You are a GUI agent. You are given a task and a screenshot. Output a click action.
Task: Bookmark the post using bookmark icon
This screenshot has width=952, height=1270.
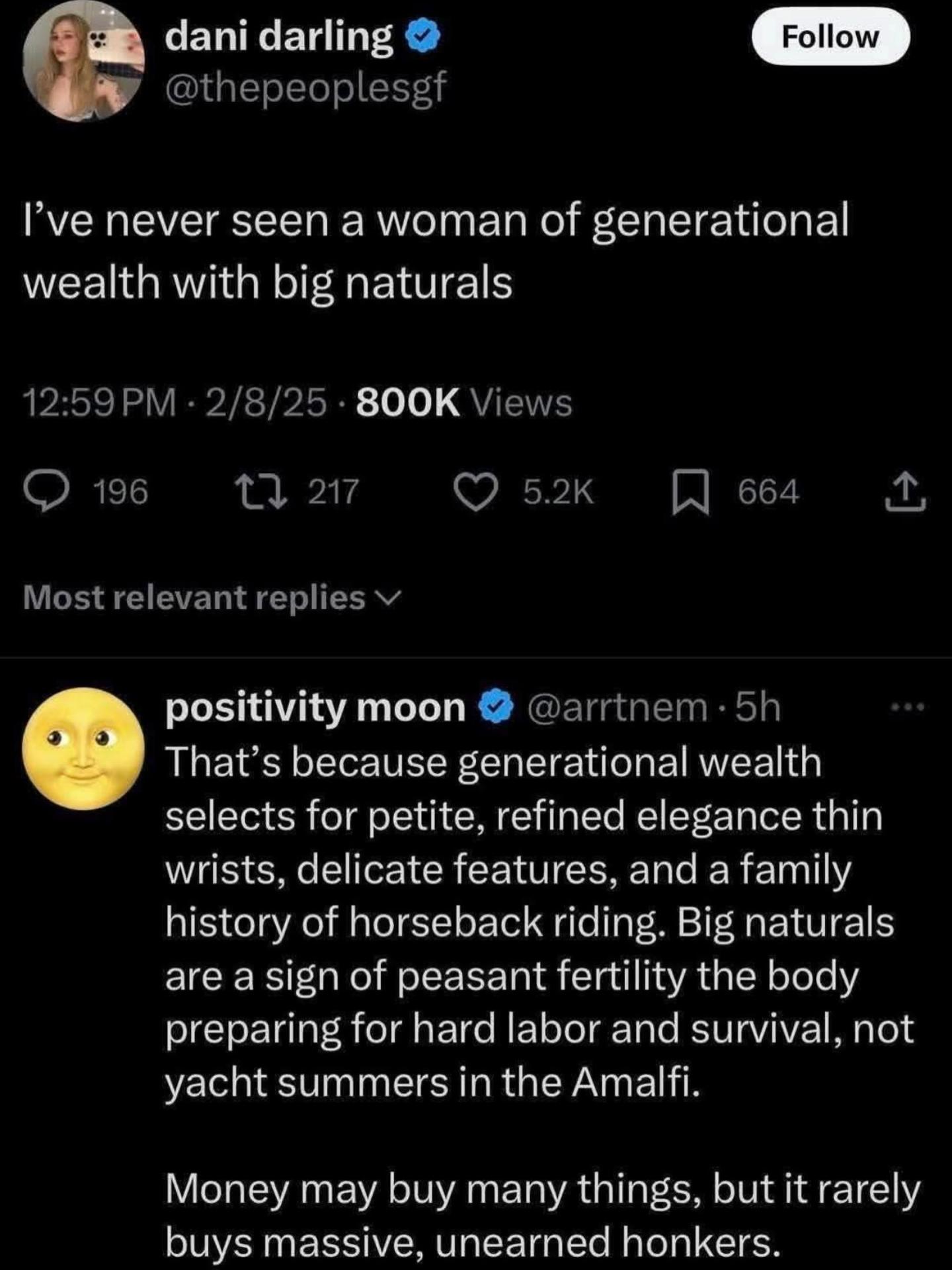[x=691, y=493]
